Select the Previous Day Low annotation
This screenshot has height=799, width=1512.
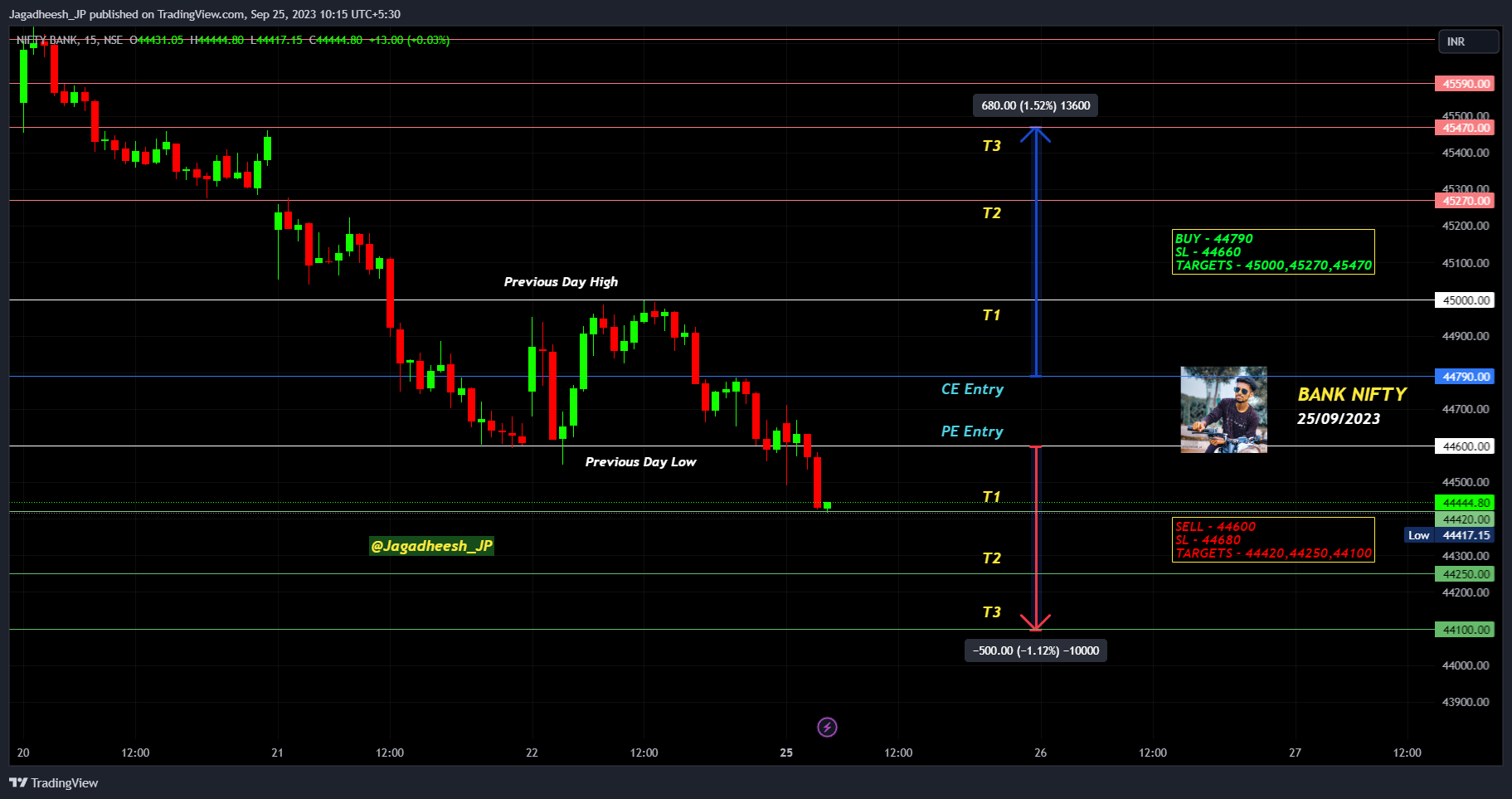point(640,462)
